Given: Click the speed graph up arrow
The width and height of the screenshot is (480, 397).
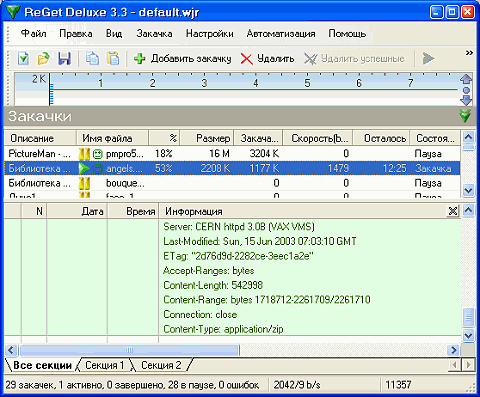Looking at the screenshot, I should tap(466, 79).
